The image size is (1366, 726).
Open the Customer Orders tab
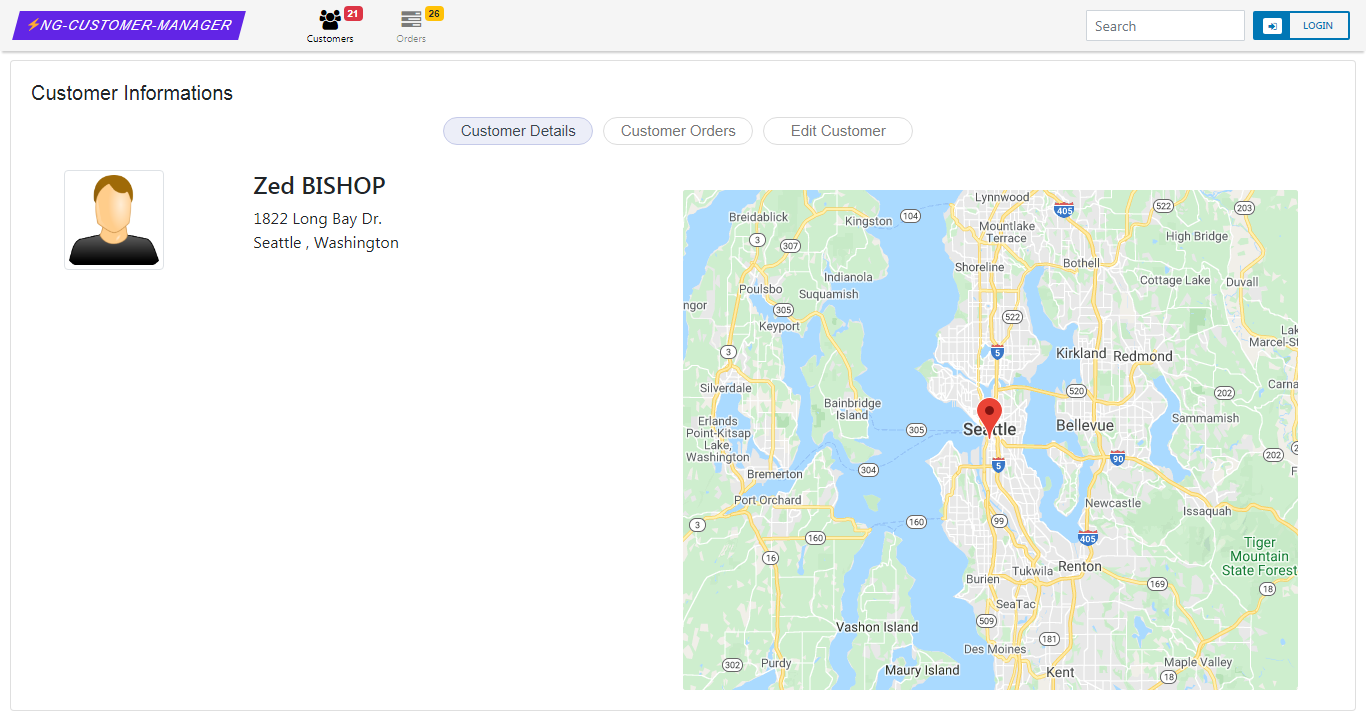click(x=678, y=131)
